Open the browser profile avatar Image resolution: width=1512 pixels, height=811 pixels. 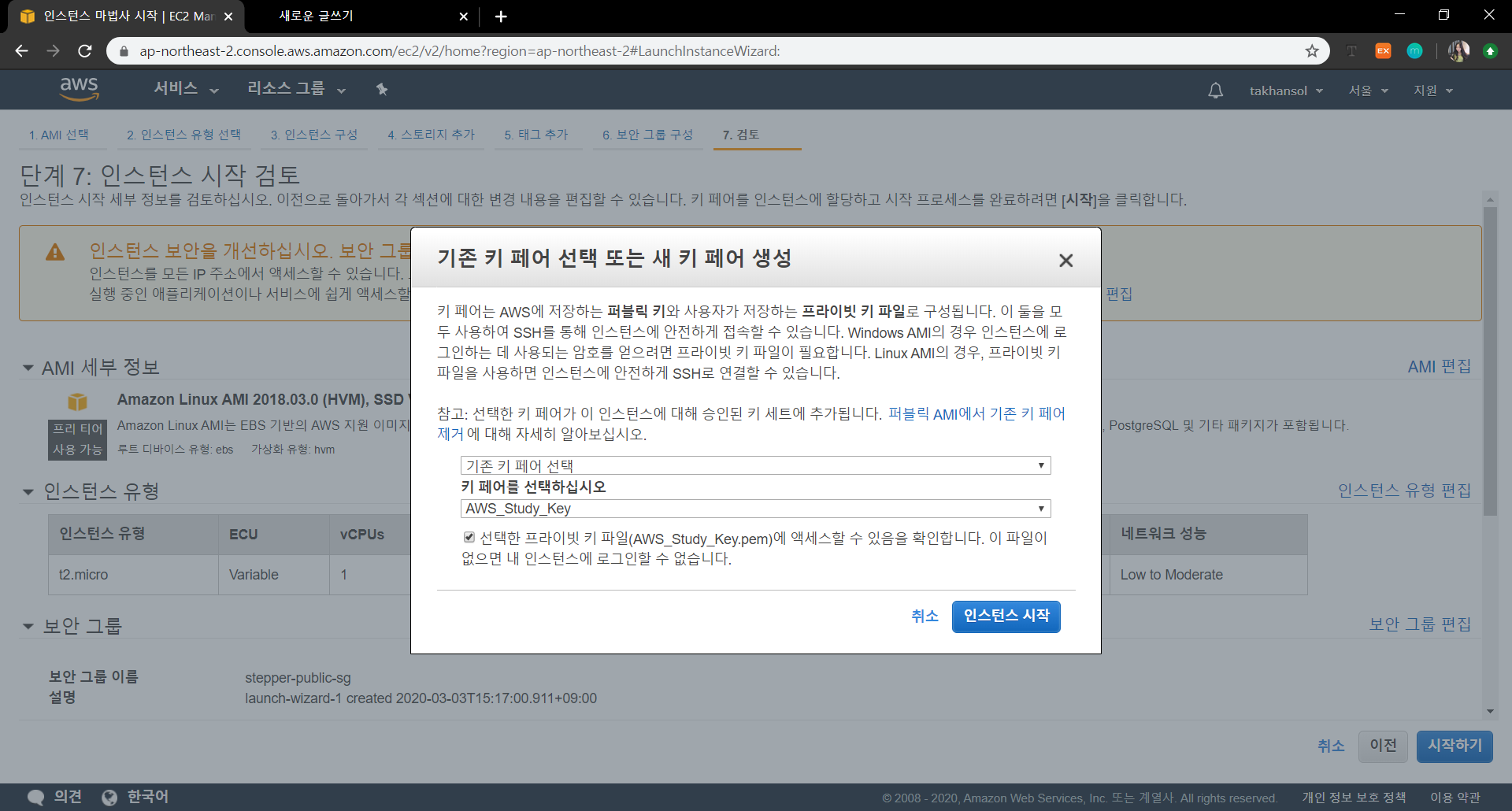[1458, 51]
